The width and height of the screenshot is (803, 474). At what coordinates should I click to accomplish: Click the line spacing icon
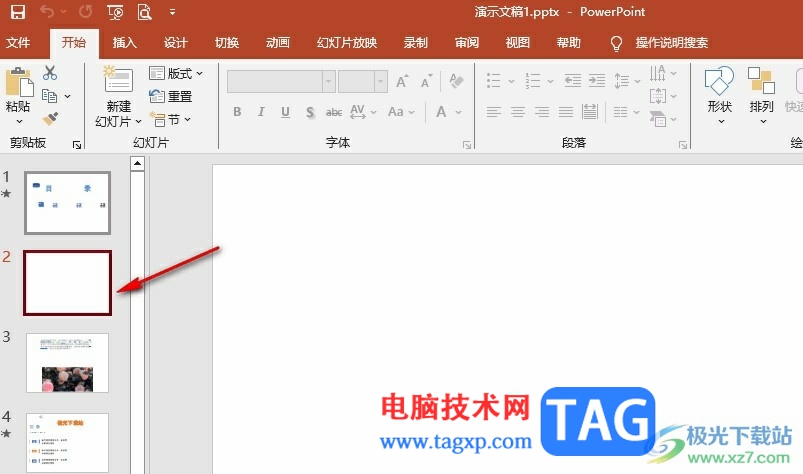(x=622, y=80)
